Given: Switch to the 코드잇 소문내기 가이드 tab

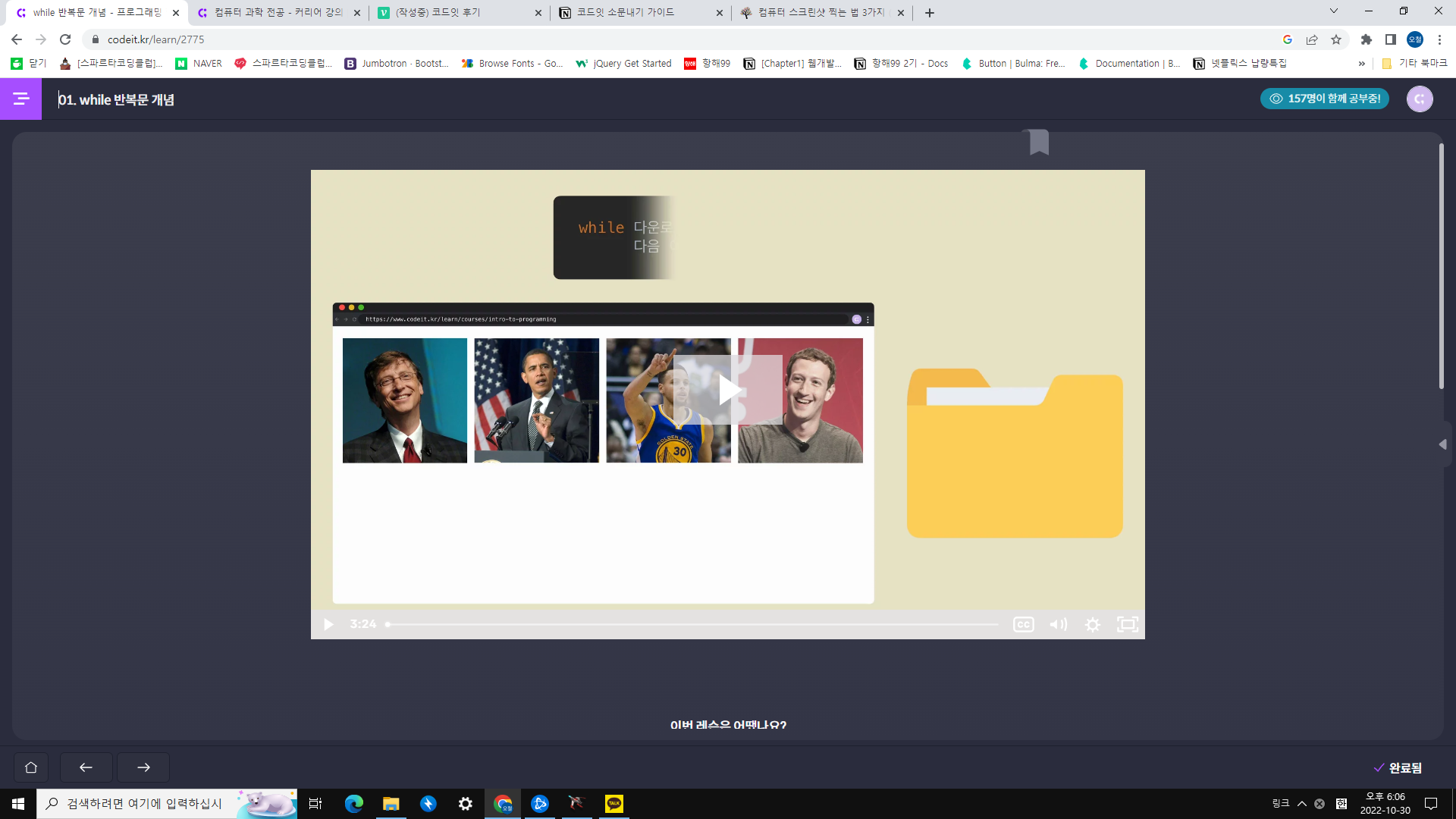Looking at the screenshot, I should coord(641,13).
